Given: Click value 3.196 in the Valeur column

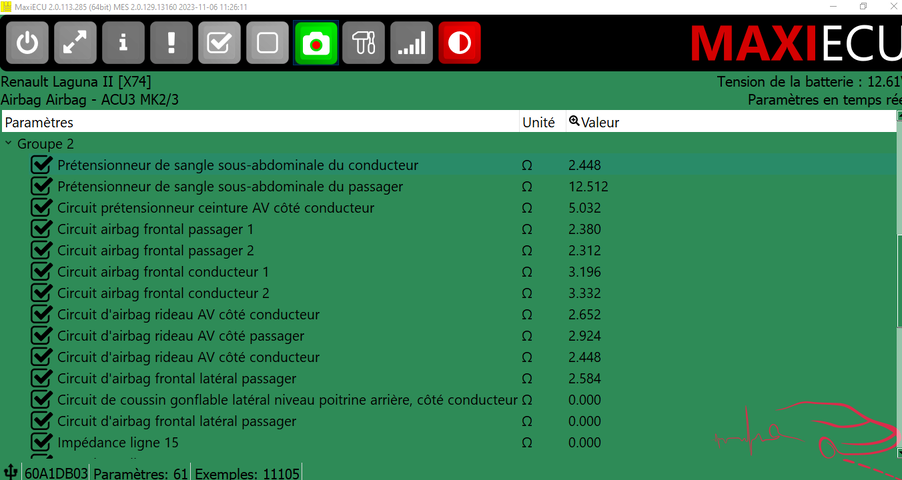Looking at the screenshot, I should pos(584,272).
